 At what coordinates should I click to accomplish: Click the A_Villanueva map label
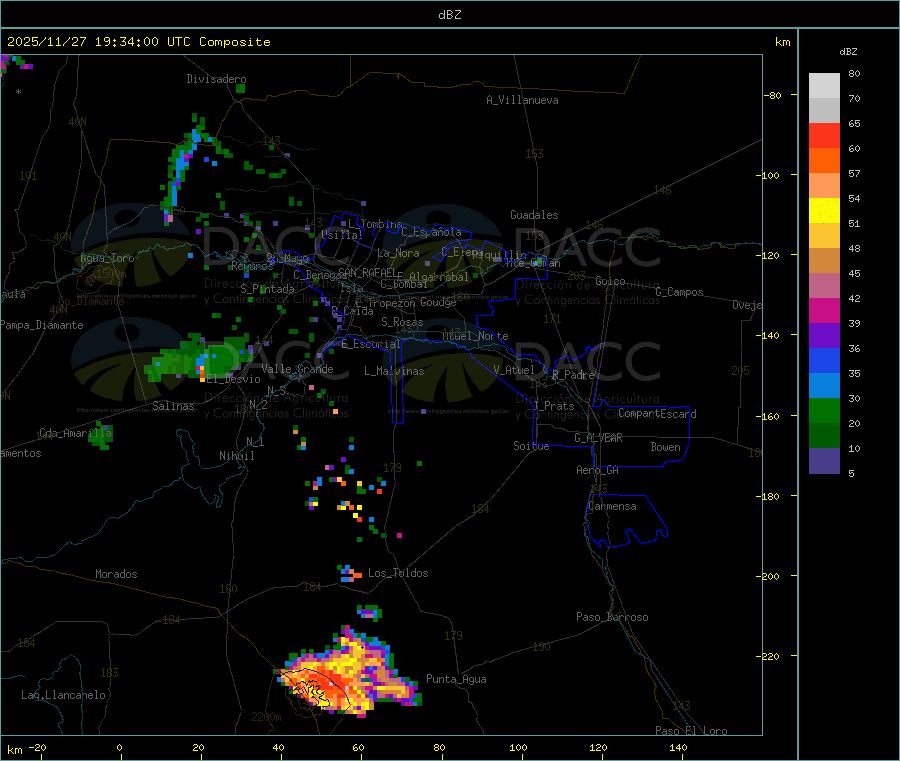pyautogui.click(x=522, y=100)
